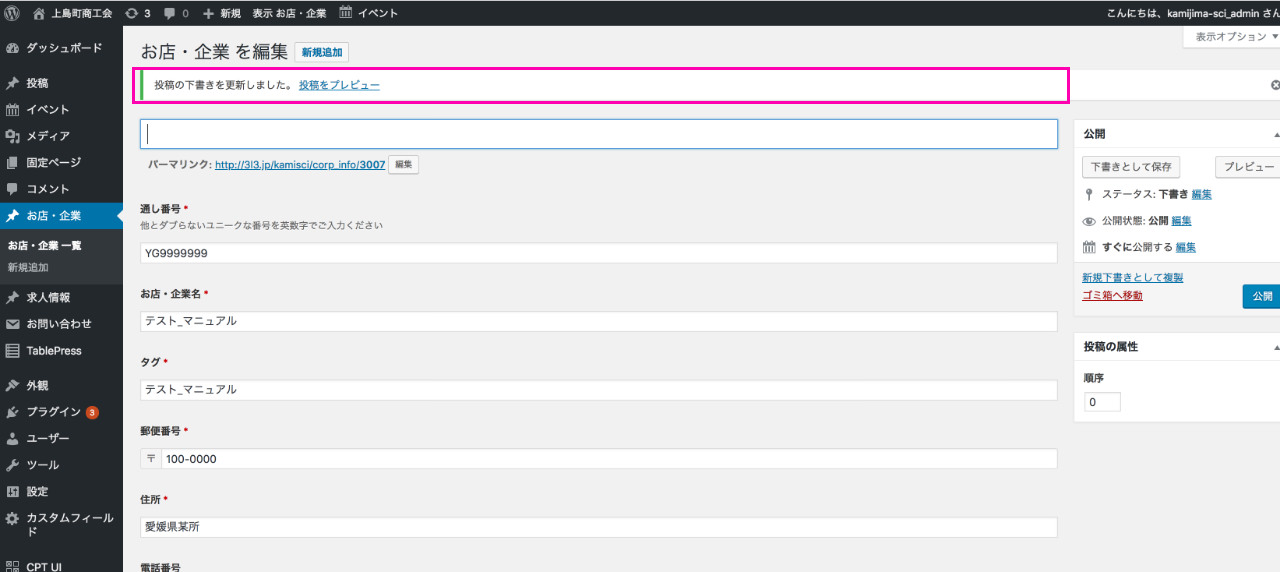Click the empty title input field
The height and width of the screenshot is (572, 1280).
(x=598, y=134)
